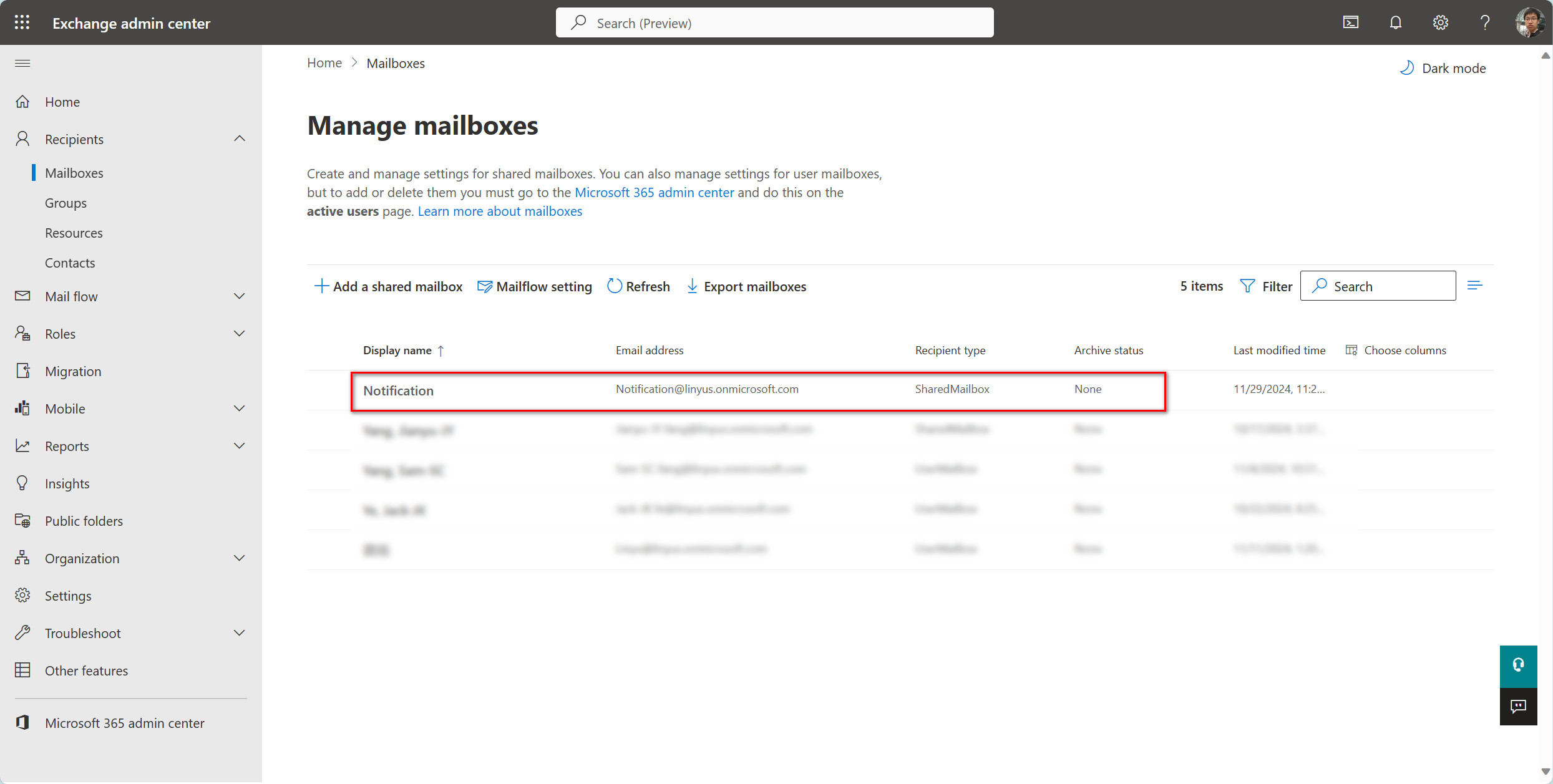This screenshot has height=784, width=1553.
Task: Open Mailboxes in the sidebar
Action: [74, 173]
